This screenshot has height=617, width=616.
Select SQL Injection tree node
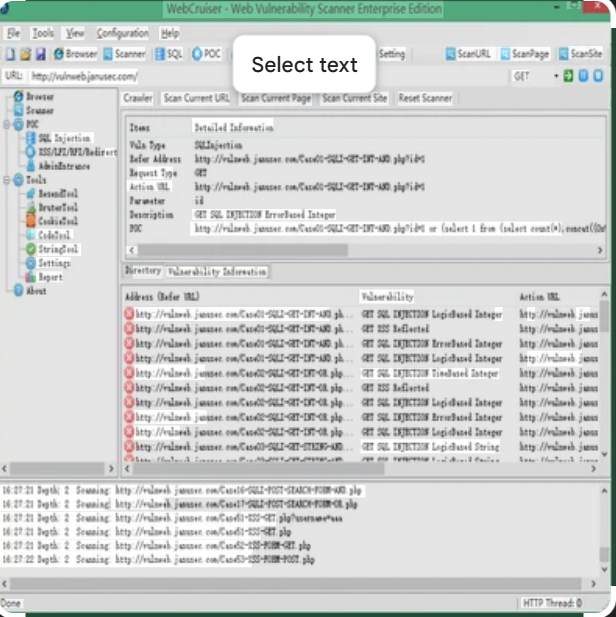(58, 138)
